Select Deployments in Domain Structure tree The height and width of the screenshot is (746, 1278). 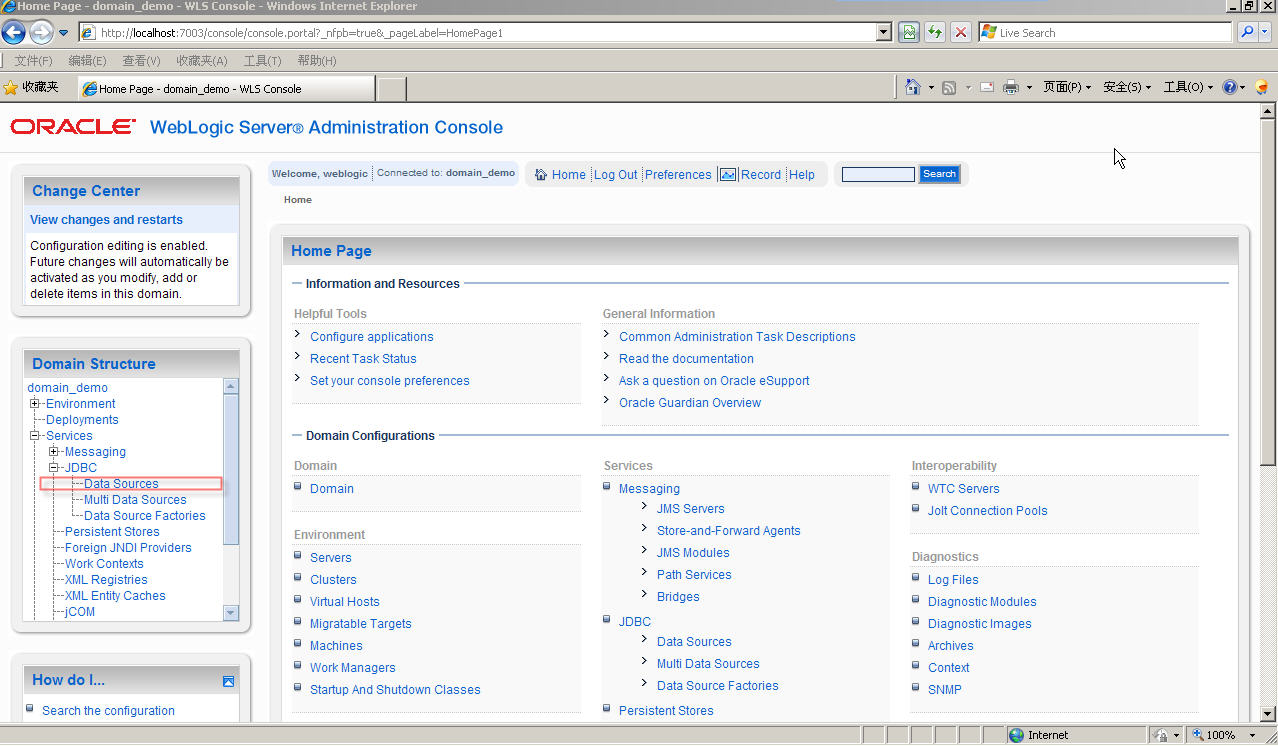(x=82, y=420)
